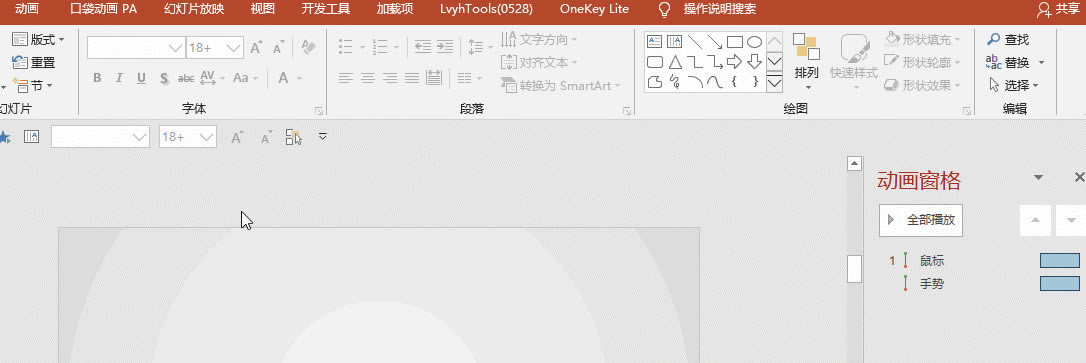Viewport: 1086px width, 363px height.
Task: Select the triangle shape
Action: point(674,62)
